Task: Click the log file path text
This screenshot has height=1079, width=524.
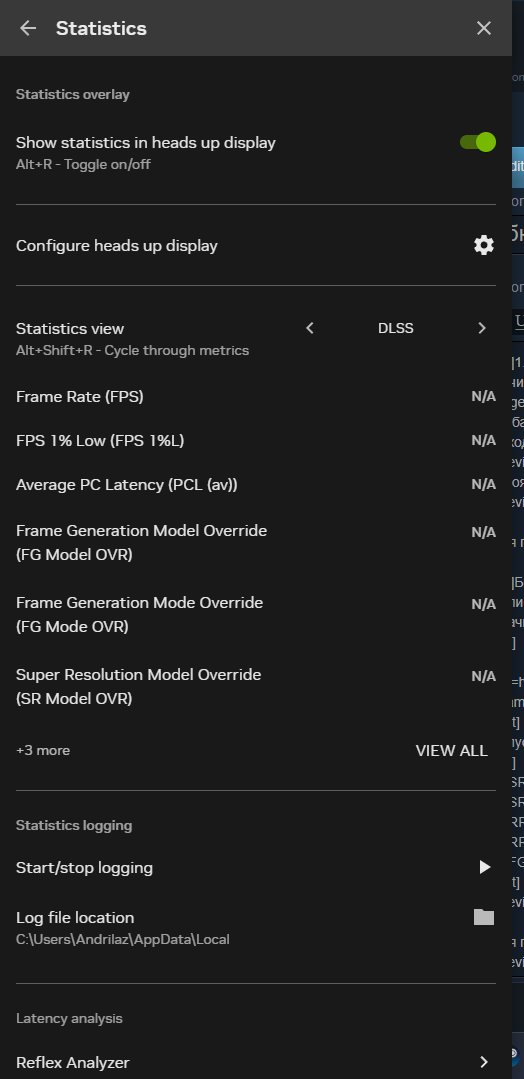Action: [x=123, y=939]
